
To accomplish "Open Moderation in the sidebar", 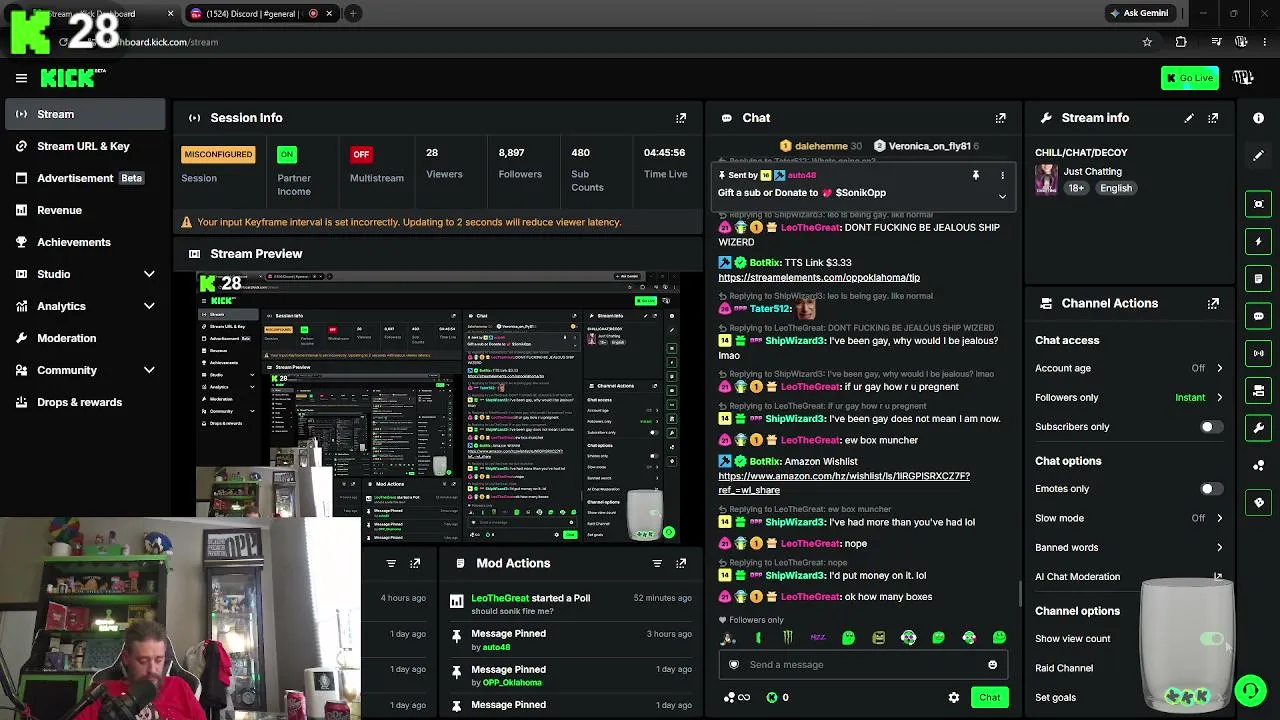I will 85,338.
